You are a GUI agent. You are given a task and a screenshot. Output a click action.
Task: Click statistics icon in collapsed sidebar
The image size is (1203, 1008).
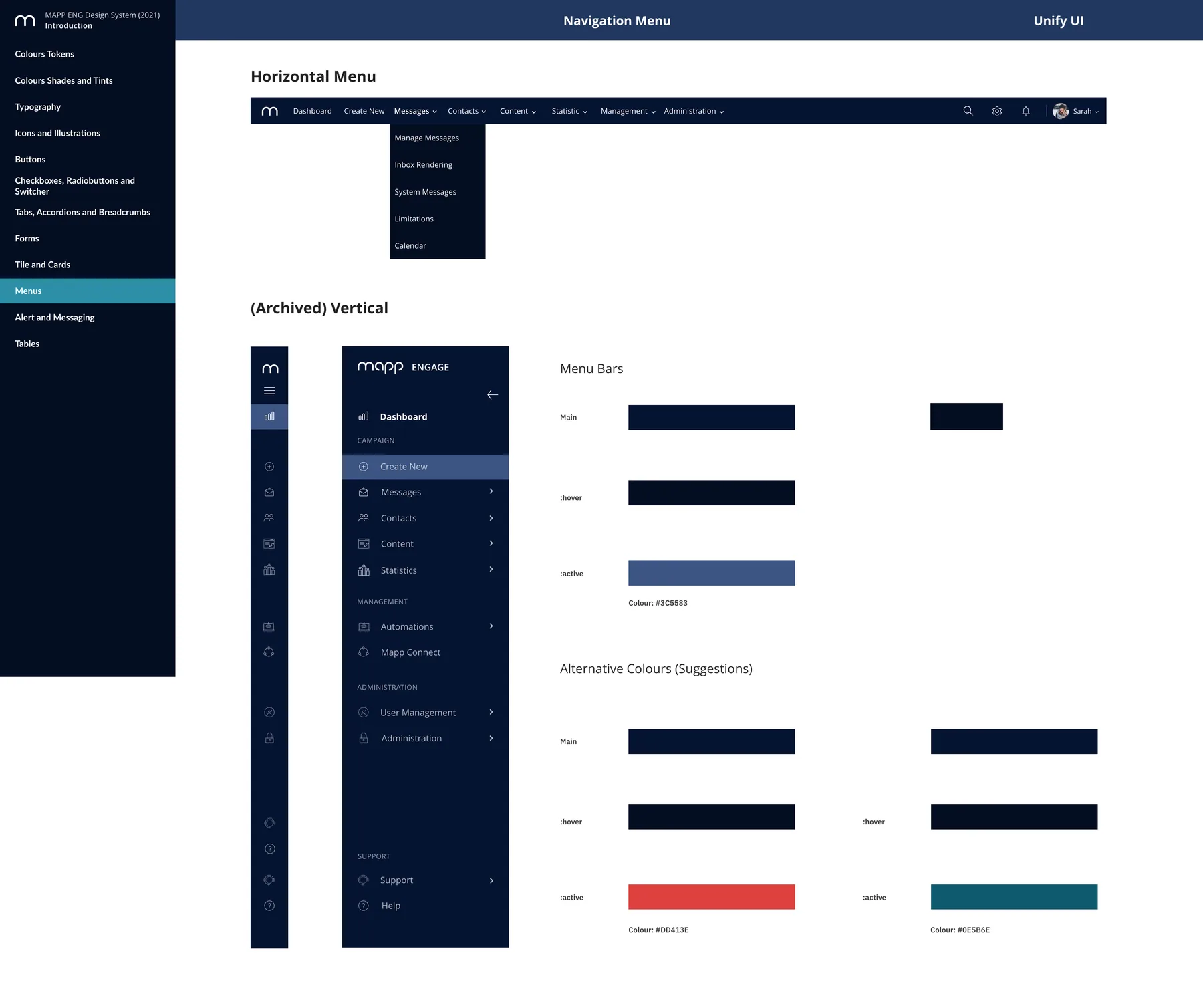point(269,570)
